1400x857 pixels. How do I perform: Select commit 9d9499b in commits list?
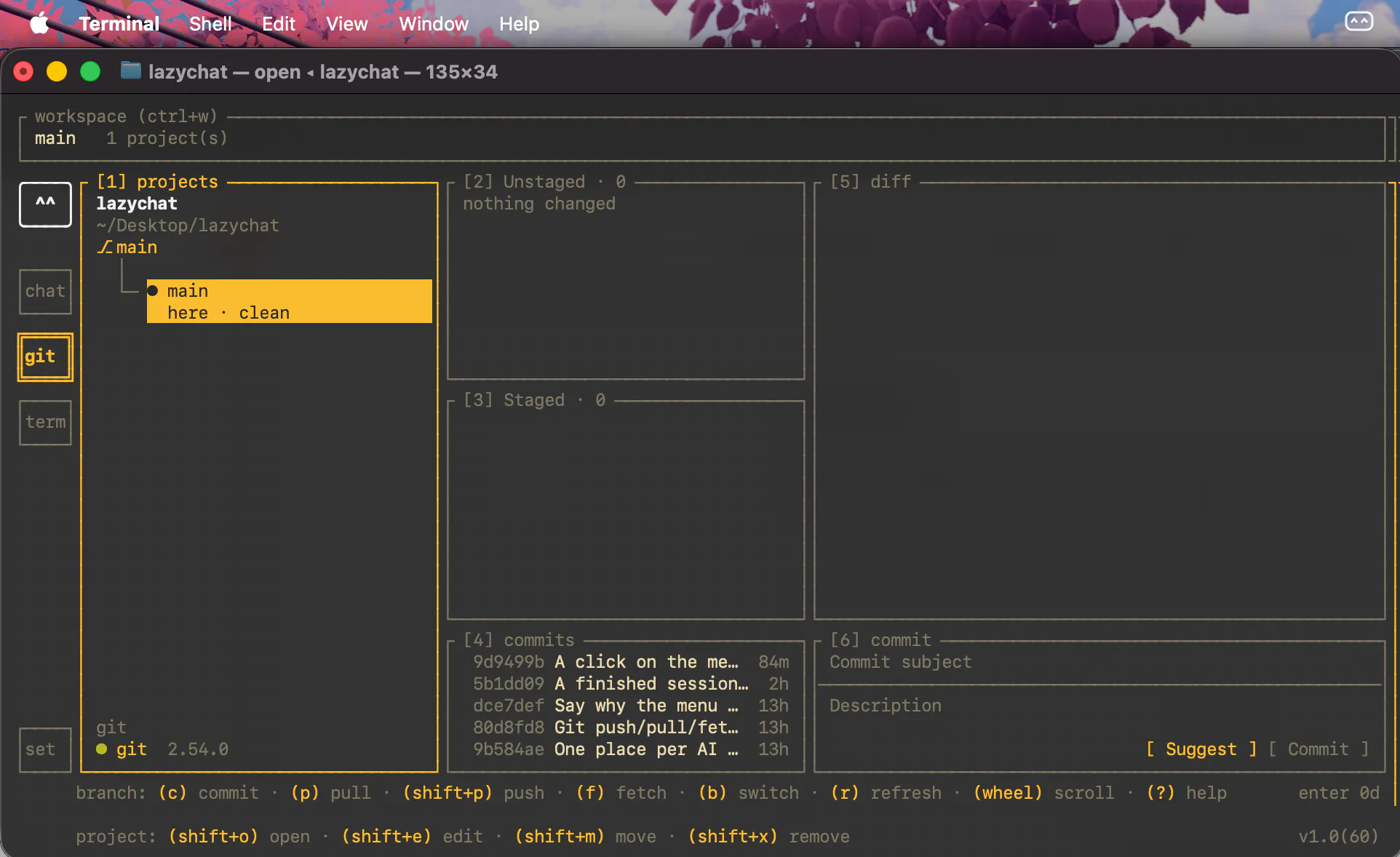pyautogui.click(x=630, y=662)
